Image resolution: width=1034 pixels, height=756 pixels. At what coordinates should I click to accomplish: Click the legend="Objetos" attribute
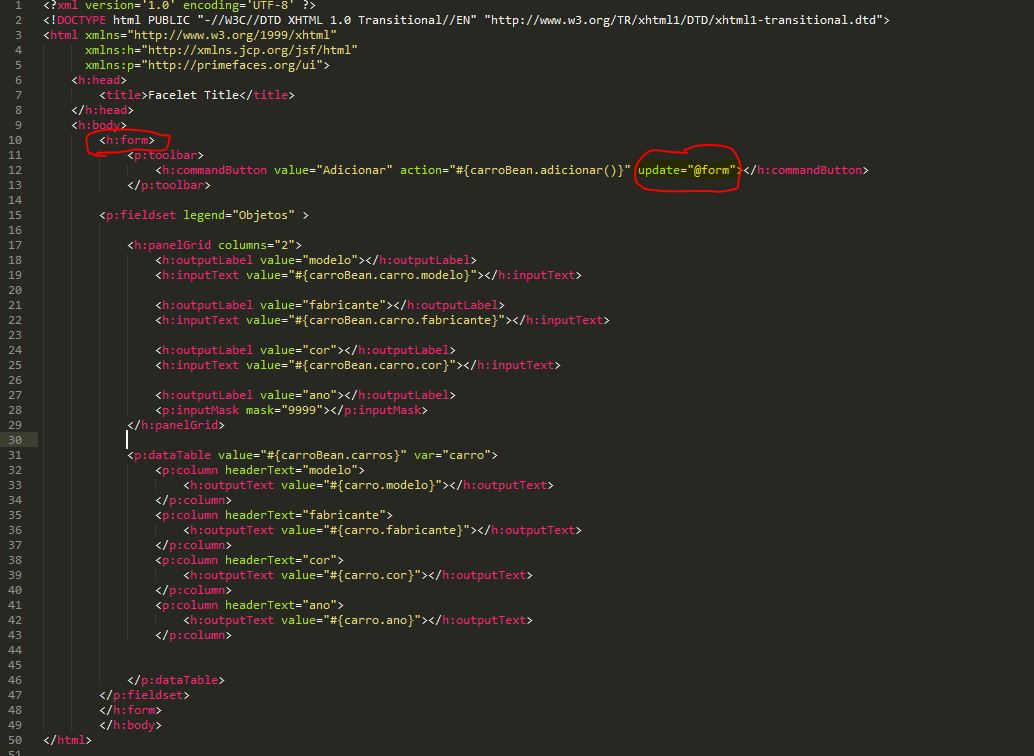pos(239,215)
